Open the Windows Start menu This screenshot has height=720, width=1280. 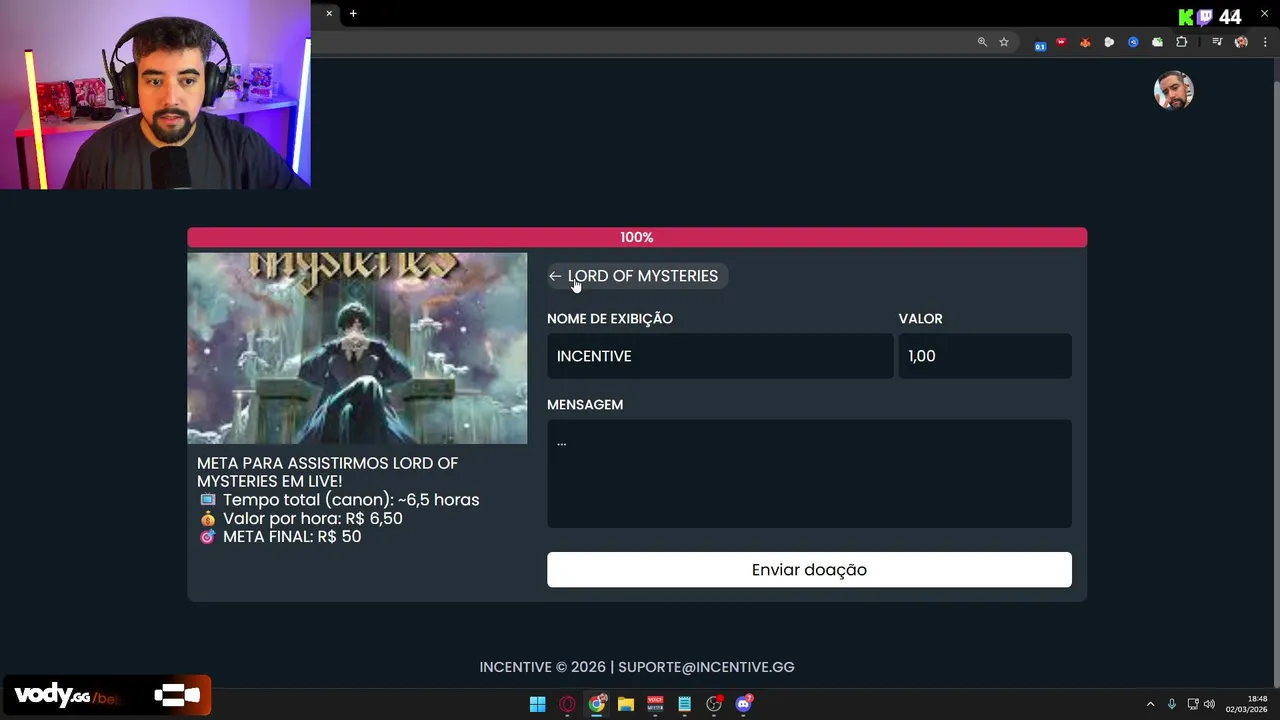coord(537,704)
